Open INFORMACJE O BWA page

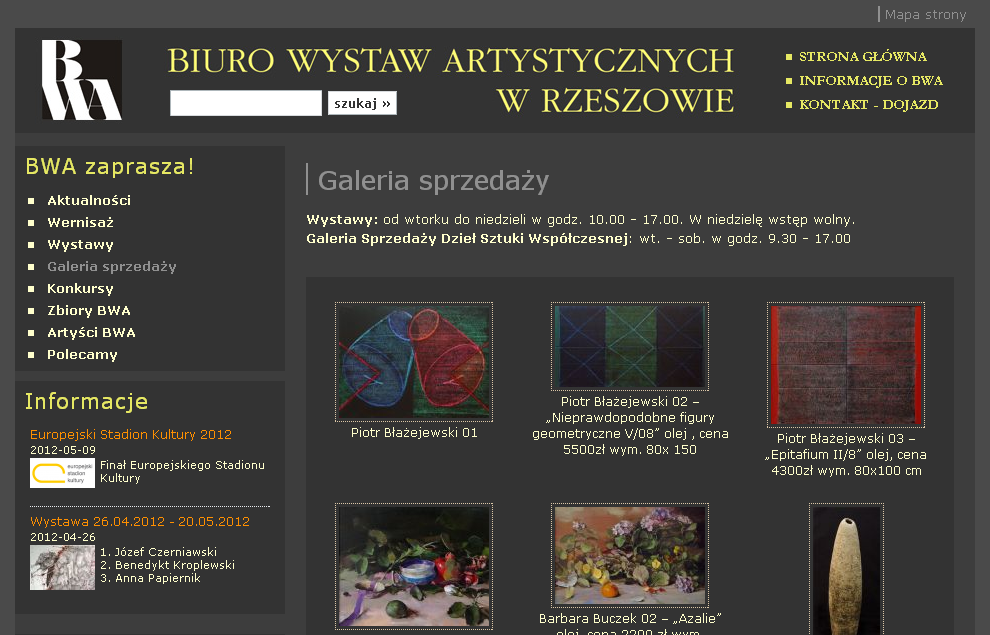871,81
